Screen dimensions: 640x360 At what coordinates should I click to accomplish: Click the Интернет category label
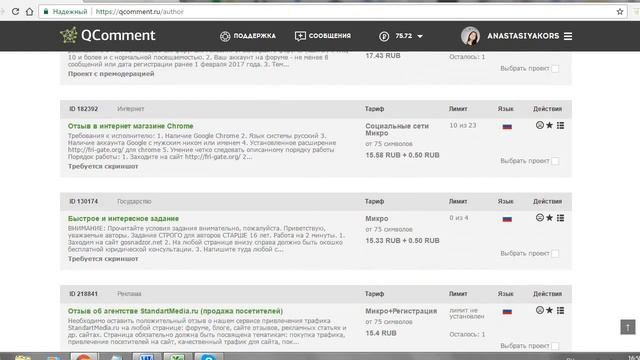point(131,109)
